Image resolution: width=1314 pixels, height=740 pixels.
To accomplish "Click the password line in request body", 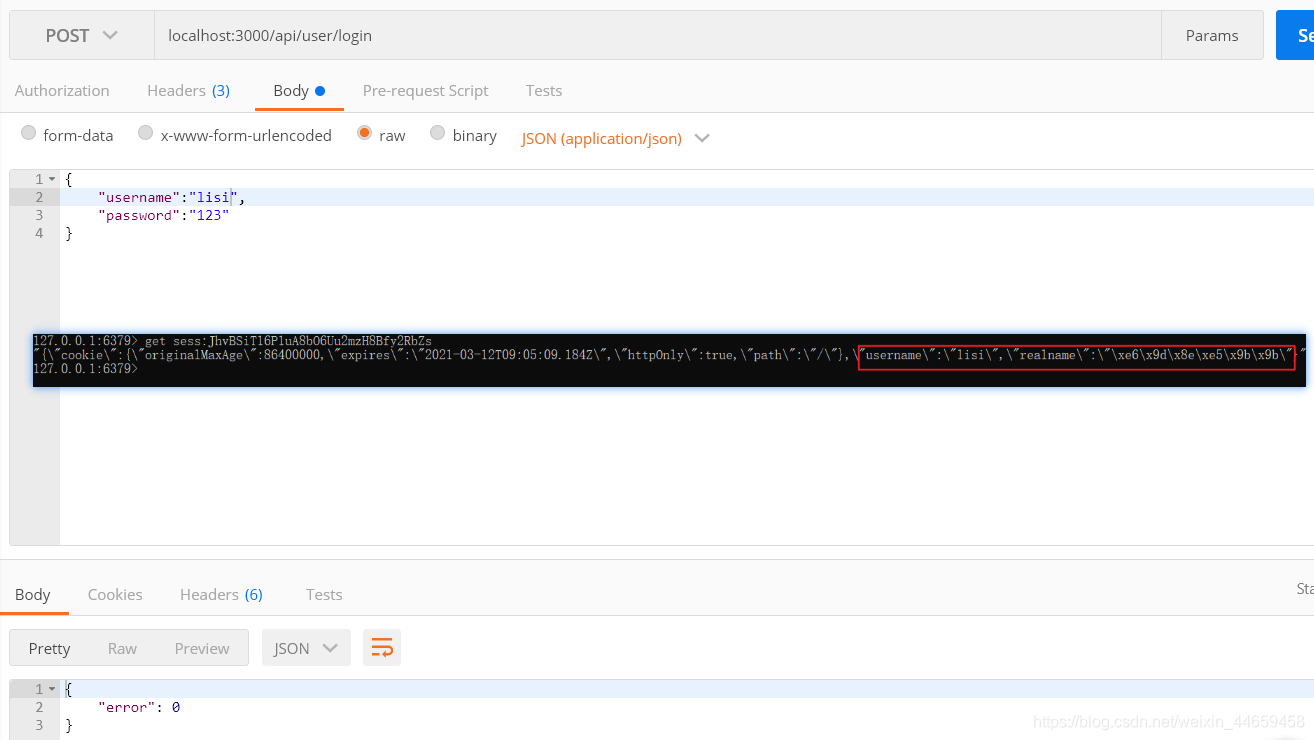I will (x=686, y=215).
